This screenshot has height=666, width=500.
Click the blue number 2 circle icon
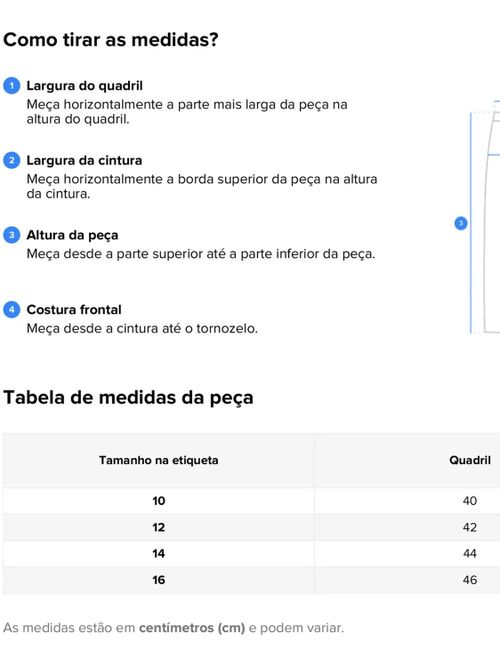[11, 161]
